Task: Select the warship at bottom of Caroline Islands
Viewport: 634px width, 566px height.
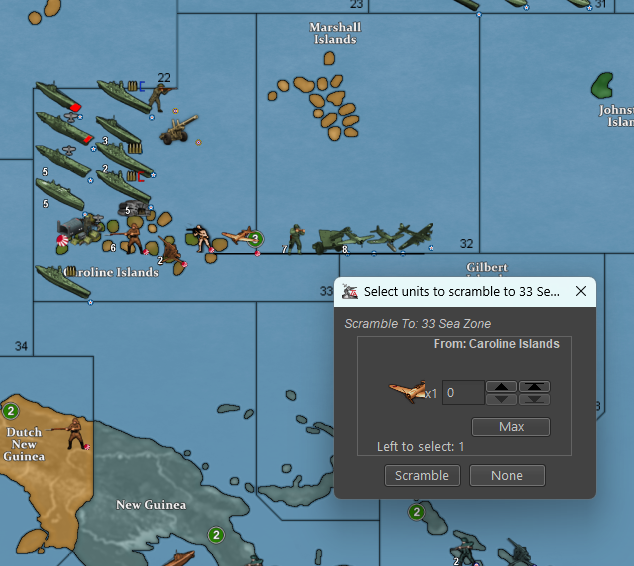Action: click(x=62, y=281)
